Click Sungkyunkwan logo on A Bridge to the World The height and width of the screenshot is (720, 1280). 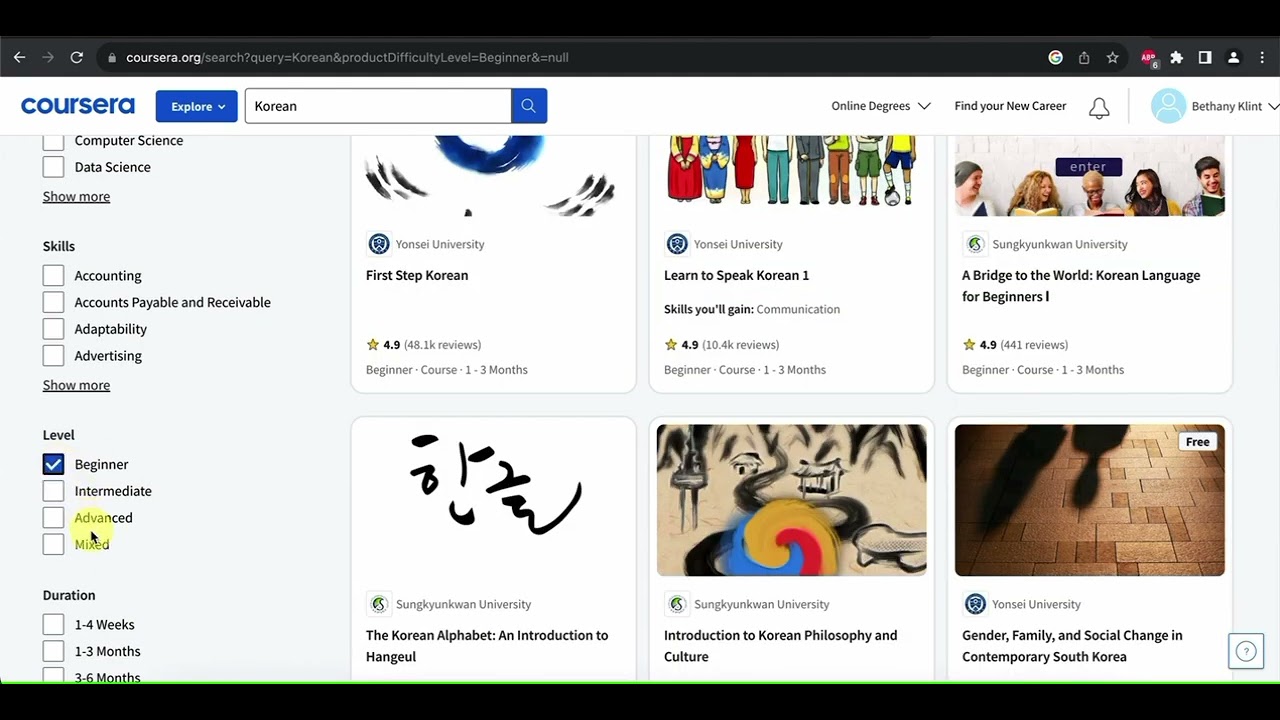[x=975, y=244]
